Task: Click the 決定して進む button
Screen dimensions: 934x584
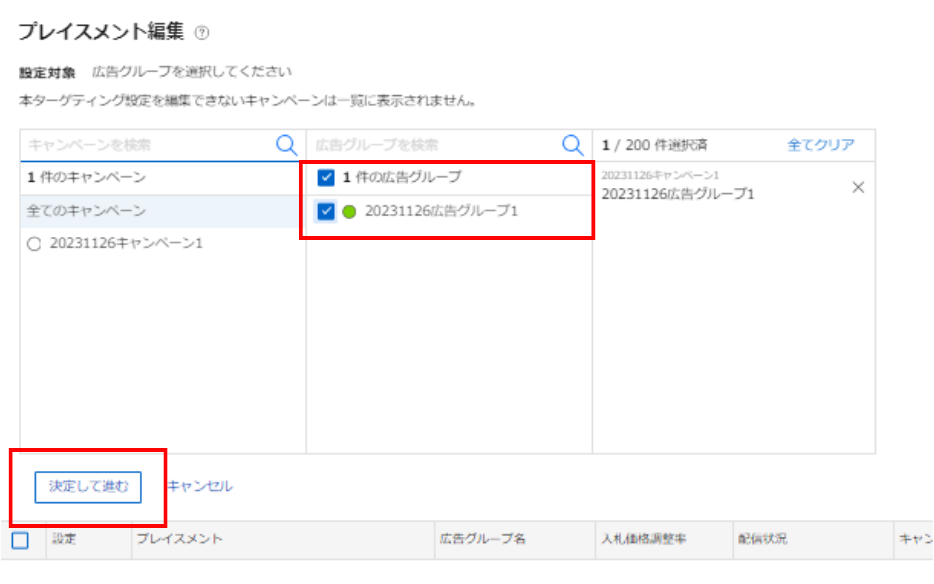Action: 92,487
